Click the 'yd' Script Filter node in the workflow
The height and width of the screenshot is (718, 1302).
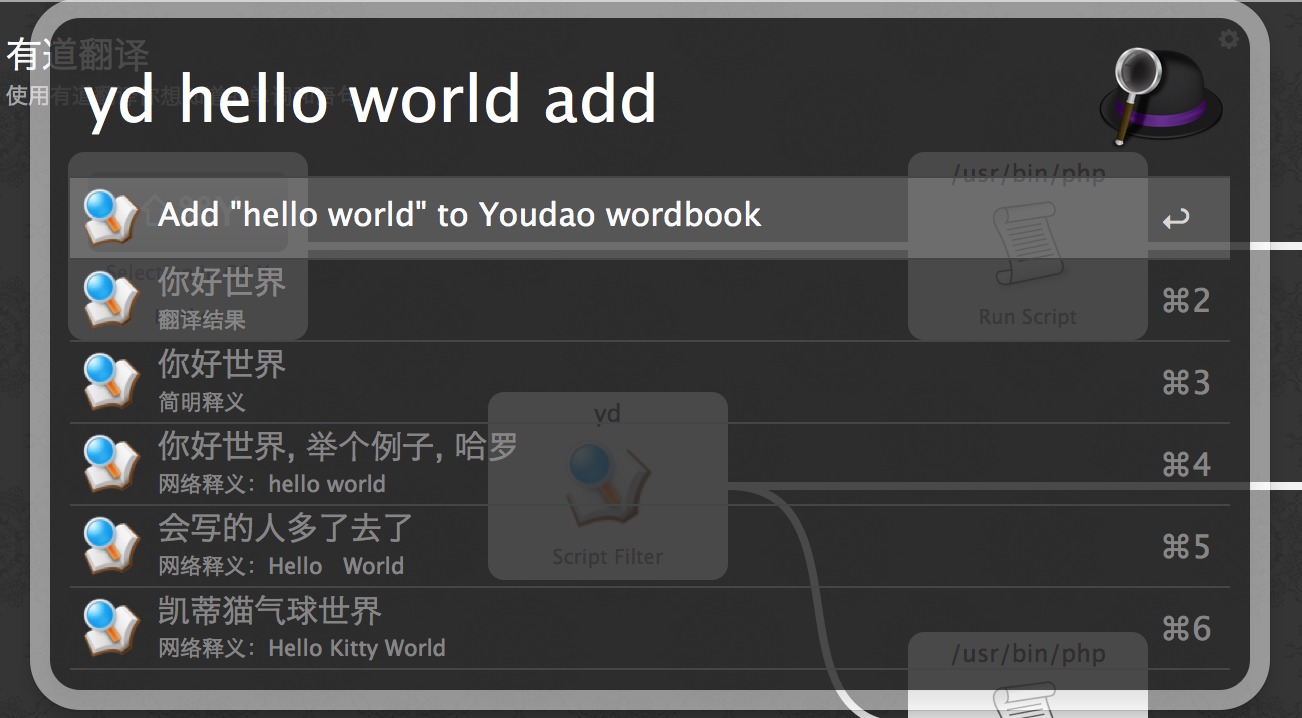(x=607, y=486)
